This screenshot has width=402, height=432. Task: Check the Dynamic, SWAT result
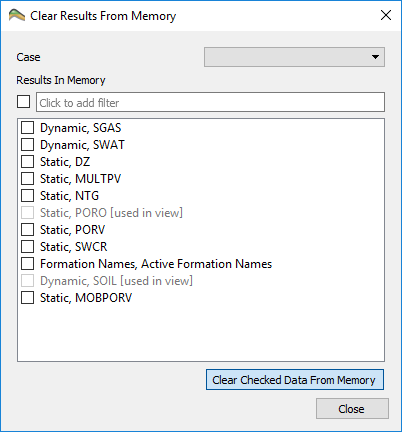27,145
